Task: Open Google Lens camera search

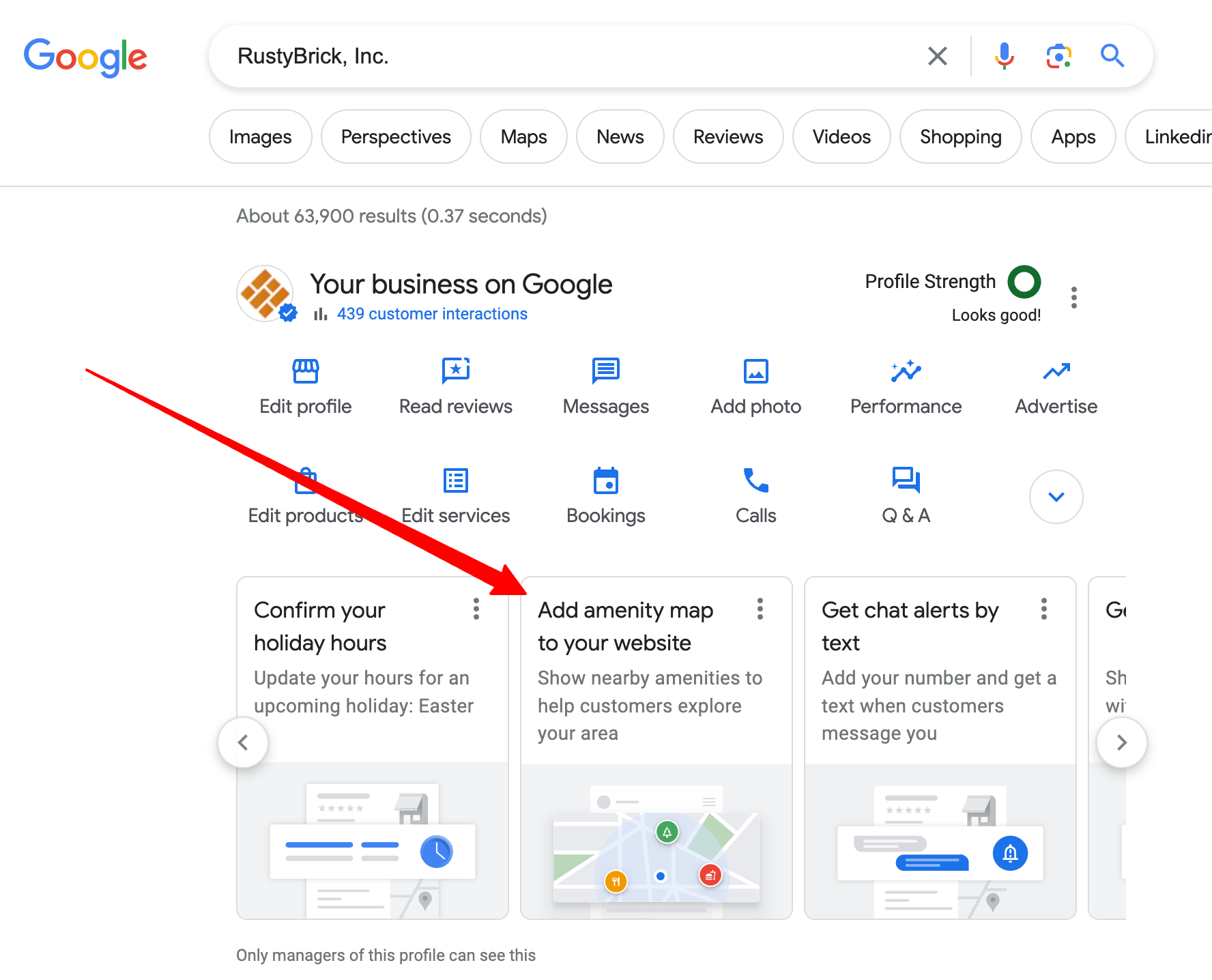Action: point(1058,56)
